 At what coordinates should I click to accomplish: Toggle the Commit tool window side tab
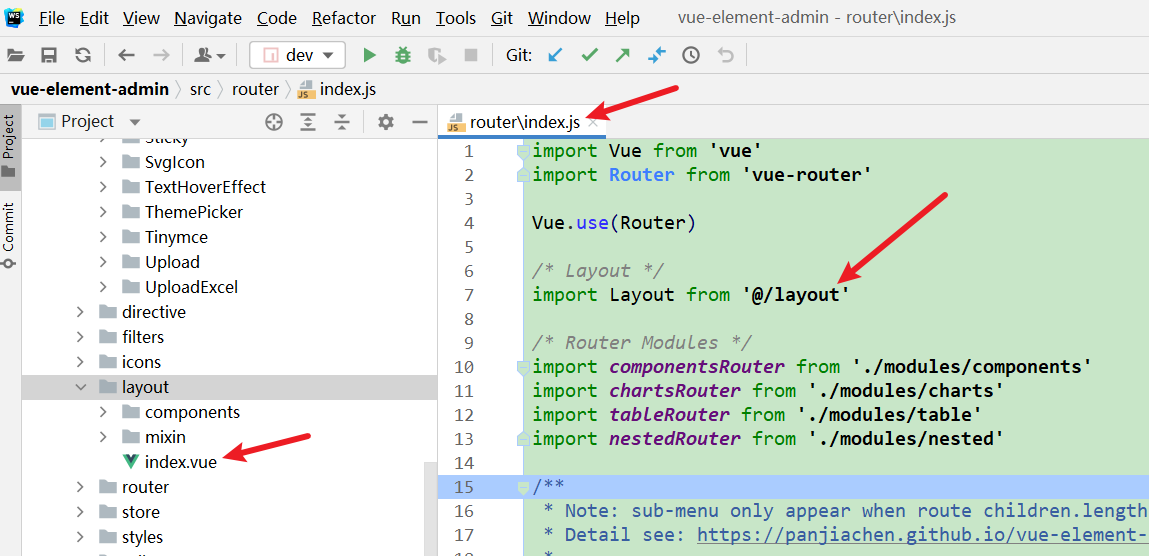9,234
